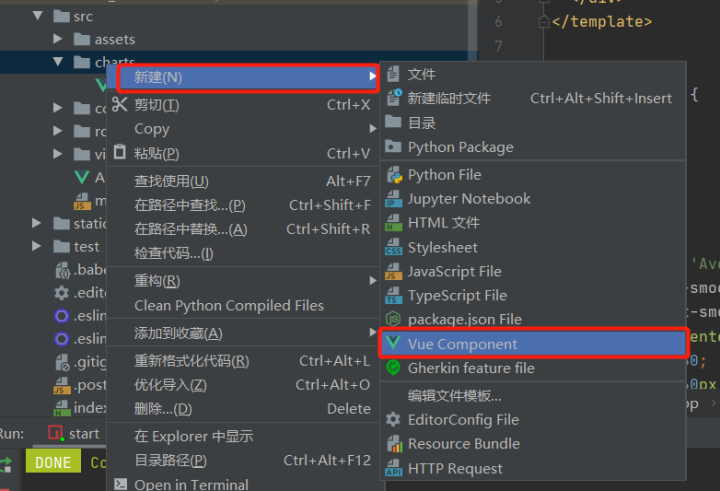This screenshot has width=720, height=491.
Task: Click the 目录 folder icon
Action: (393, 122)
